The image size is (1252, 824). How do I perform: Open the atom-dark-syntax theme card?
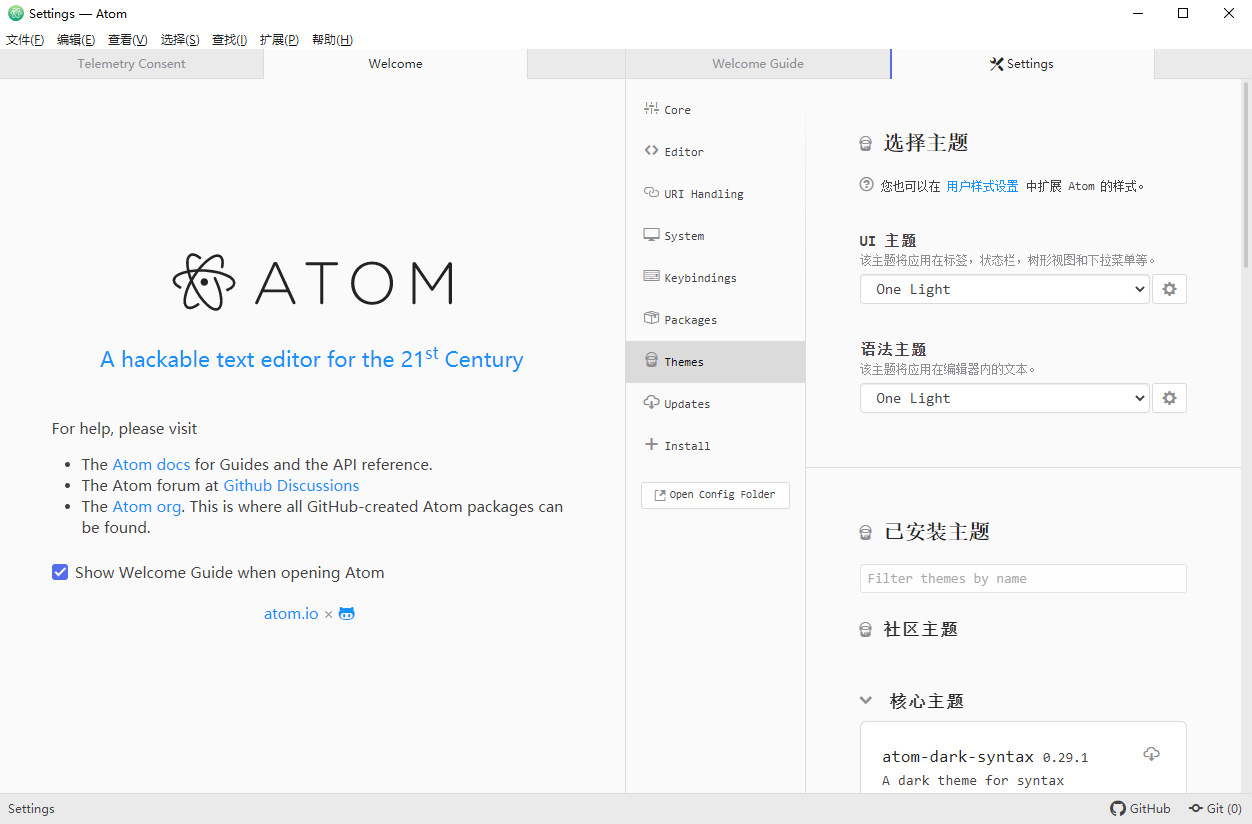pos(1023,758)
